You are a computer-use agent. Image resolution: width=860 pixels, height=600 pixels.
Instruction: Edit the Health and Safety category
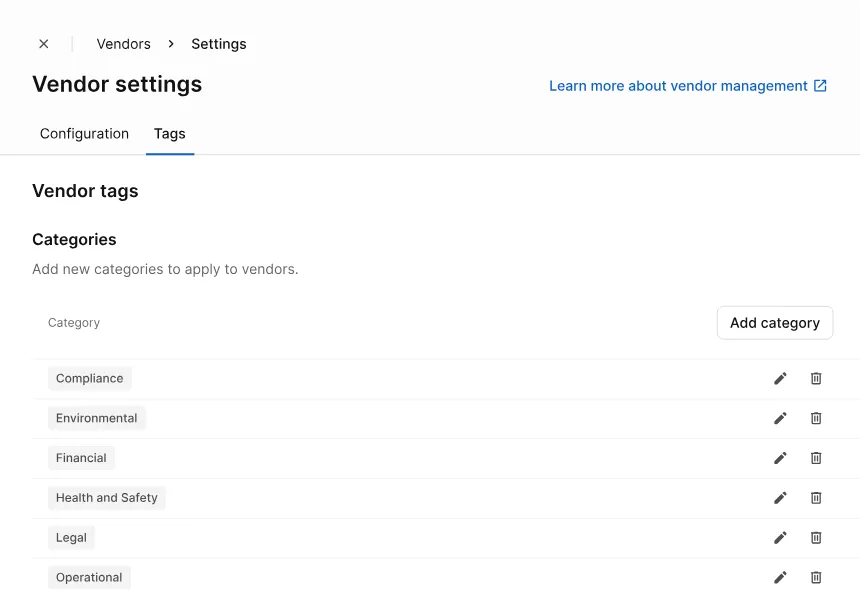click(780, 498)
